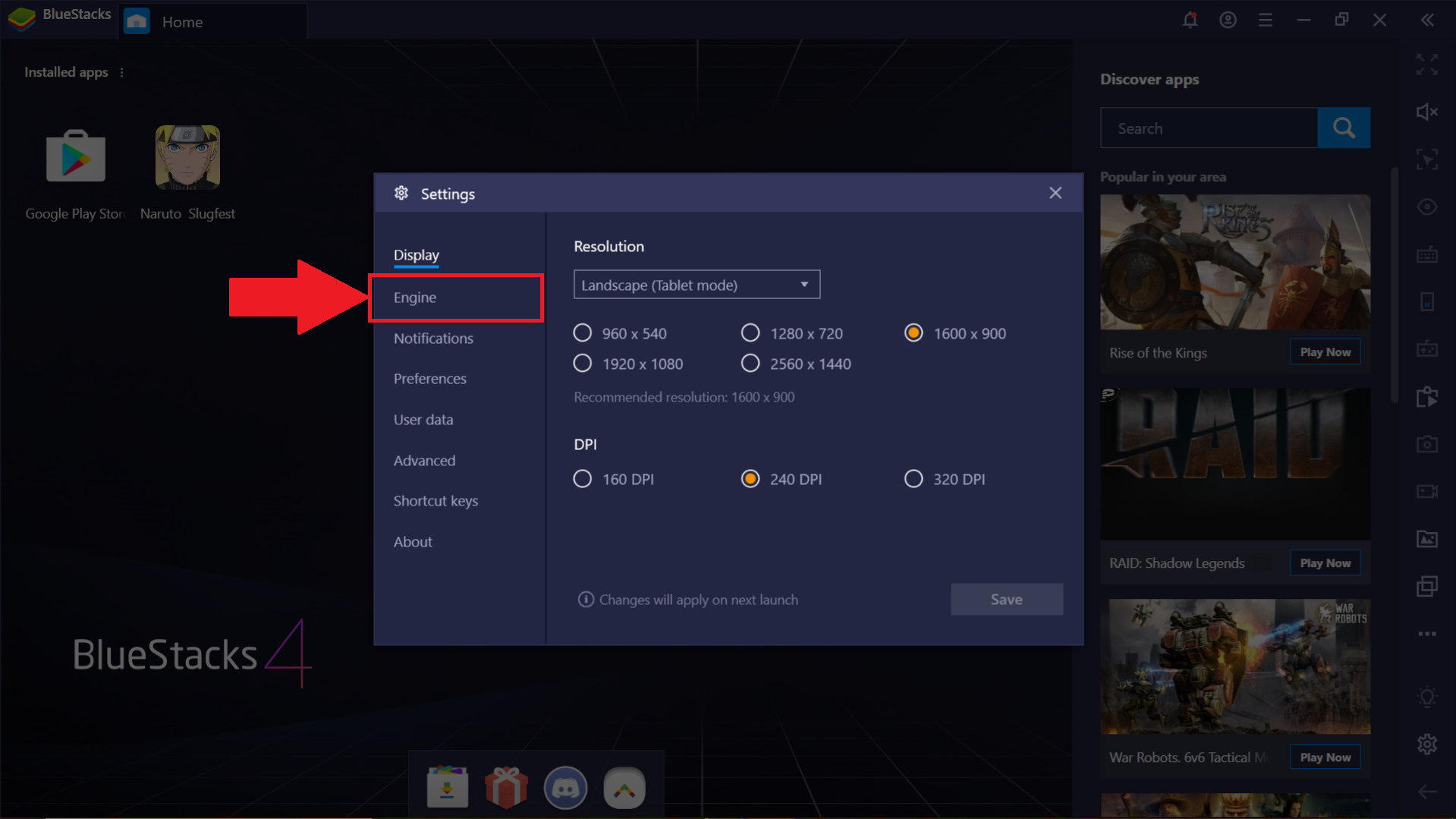Open the notifications bell icon
The height and width of the screenshot is (819, 1456).
[1190, 20]
